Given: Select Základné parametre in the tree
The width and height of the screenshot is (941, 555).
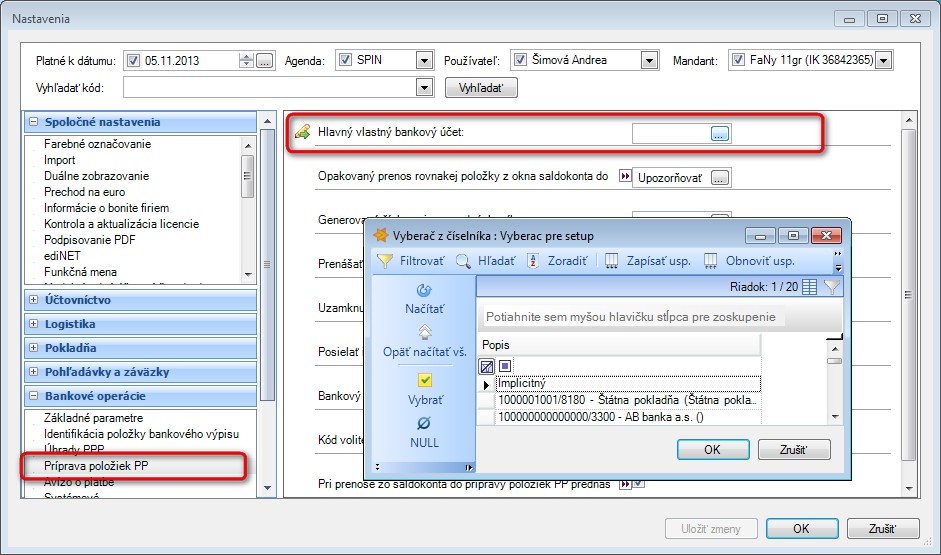Looking at the screenshot, I should tap(93, 418).
